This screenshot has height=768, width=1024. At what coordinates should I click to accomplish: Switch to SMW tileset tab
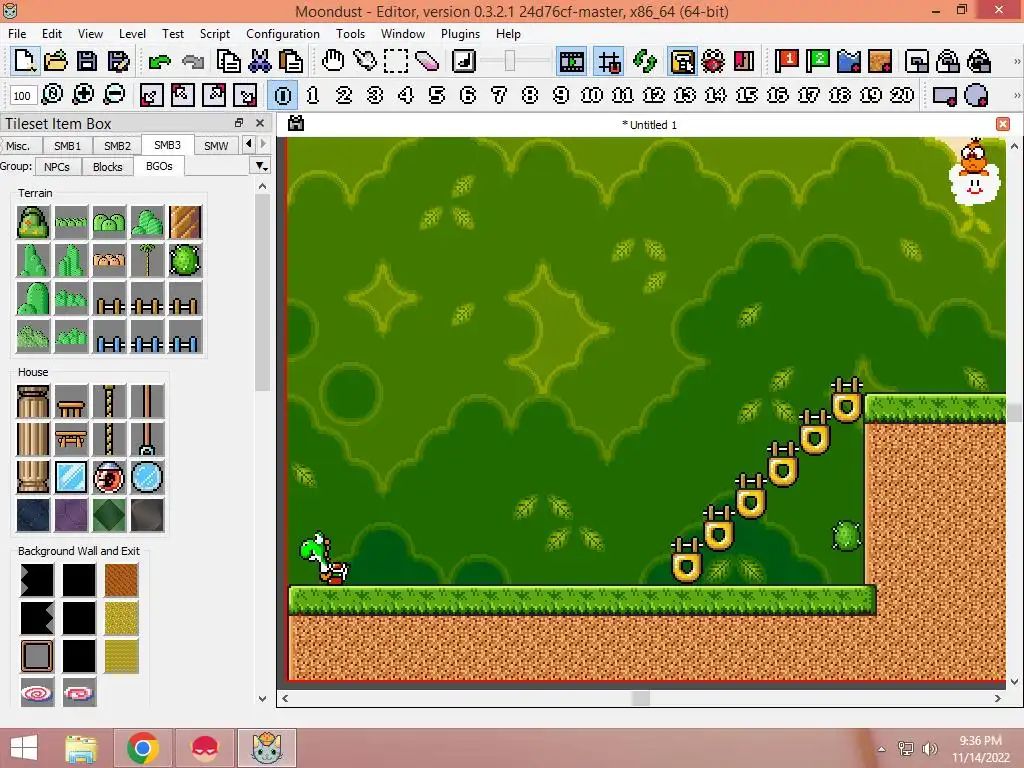click(216, 146)
